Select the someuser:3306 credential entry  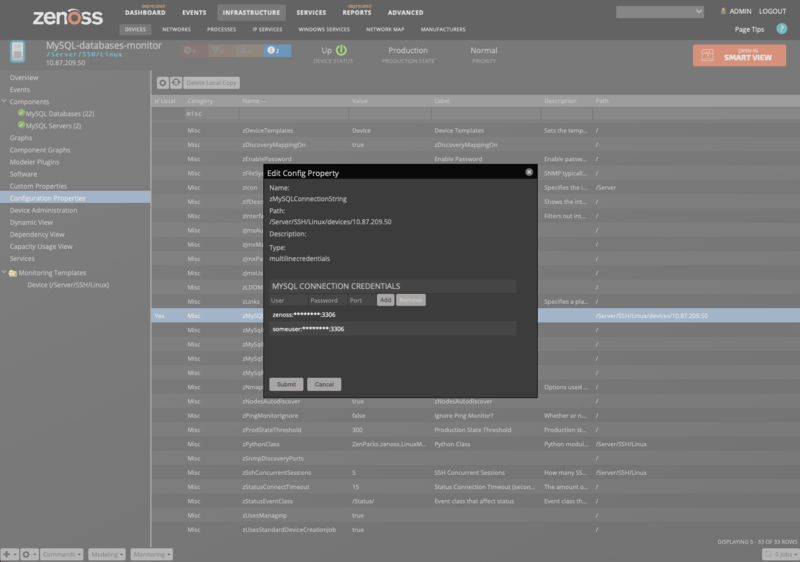click(392, 329)
